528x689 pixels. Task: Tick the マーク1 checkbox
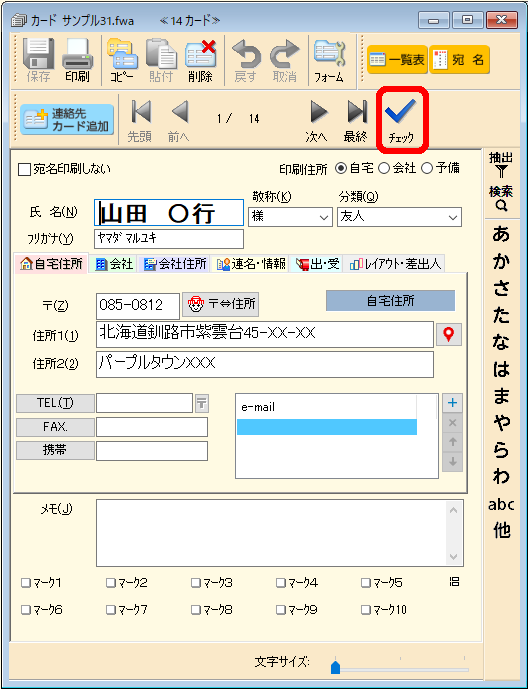point(26,583)
